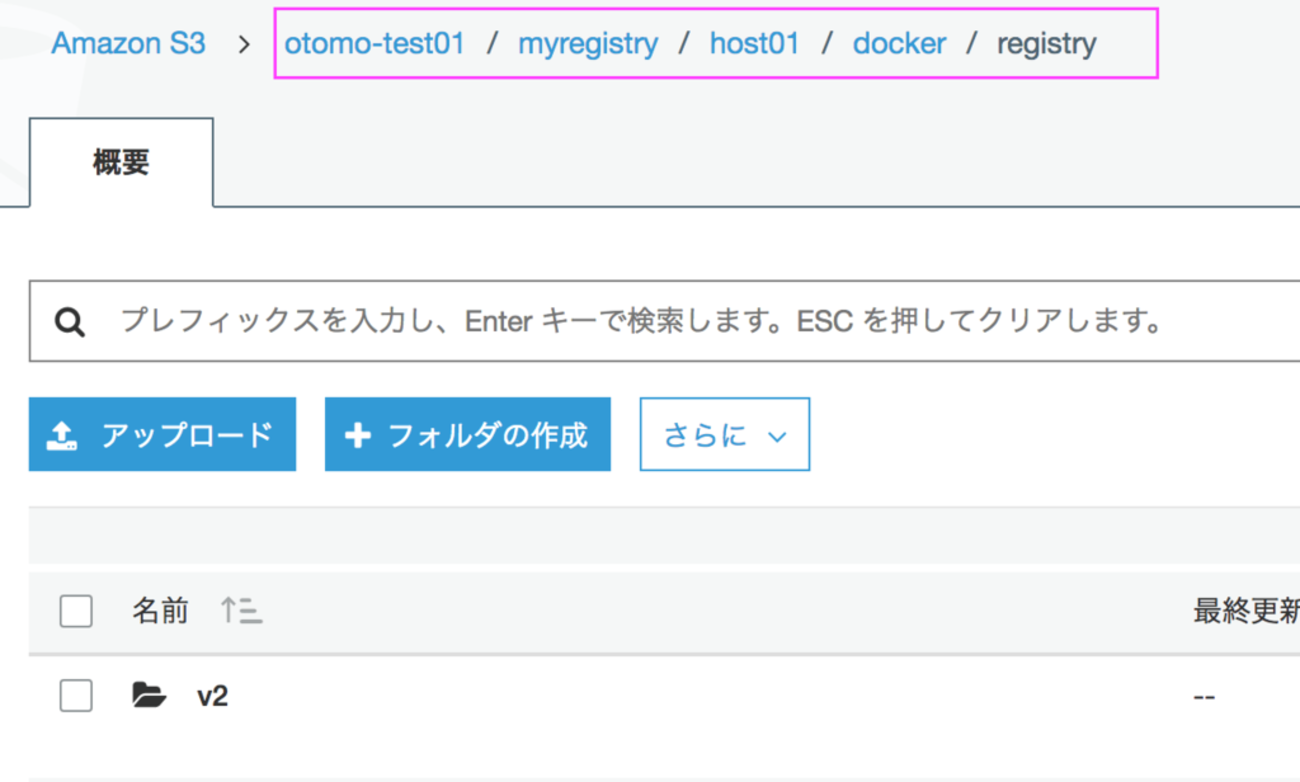Viewport: 1300px width, 782px height.
Task: Click the chevron arrow on さらに
Action: click(777, 437)
